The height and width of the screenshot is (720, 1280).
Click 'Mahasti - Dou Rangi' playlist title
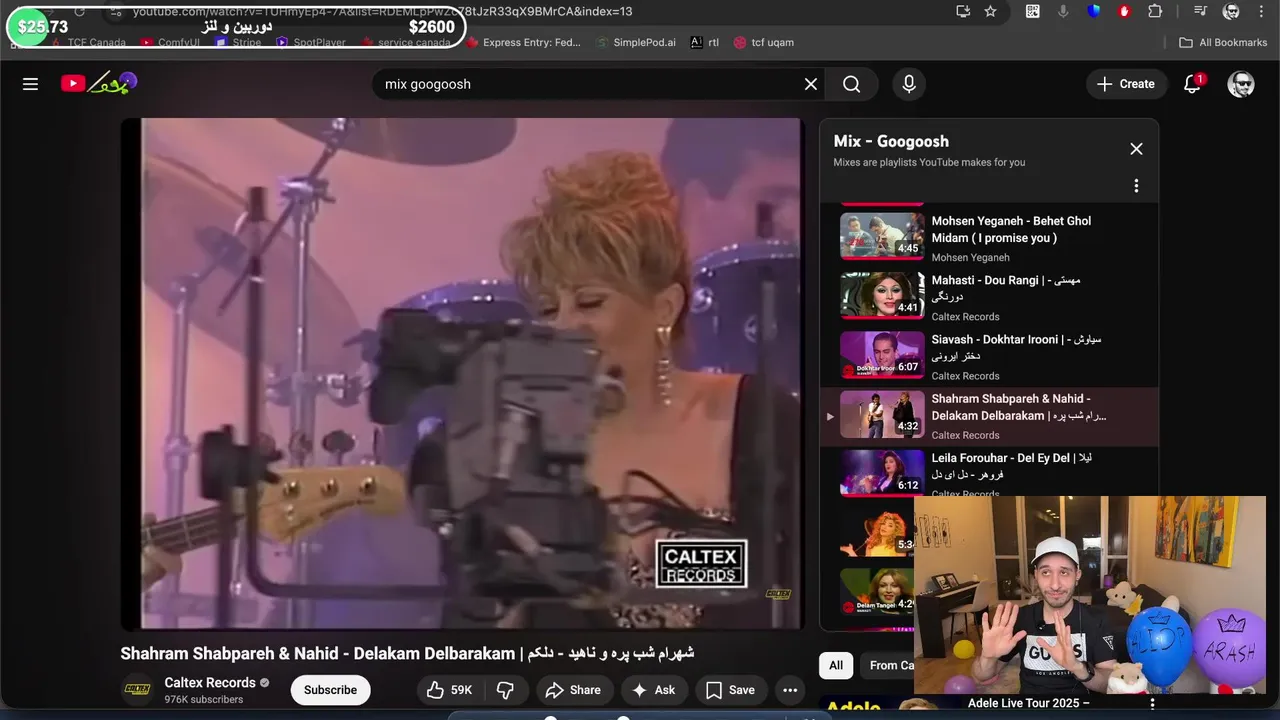click(x=1006, y=288)
